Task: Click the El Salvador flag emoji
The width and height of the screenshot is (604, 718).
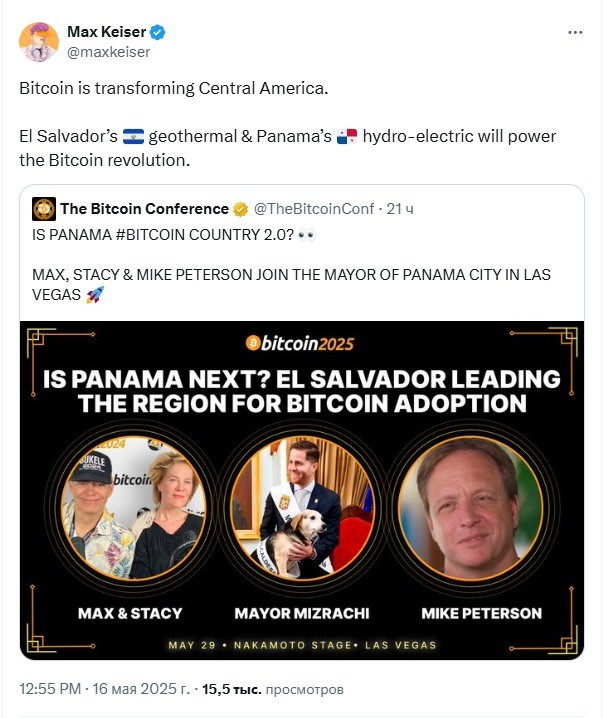Action: pyautogui.click(x=133, y=136)
